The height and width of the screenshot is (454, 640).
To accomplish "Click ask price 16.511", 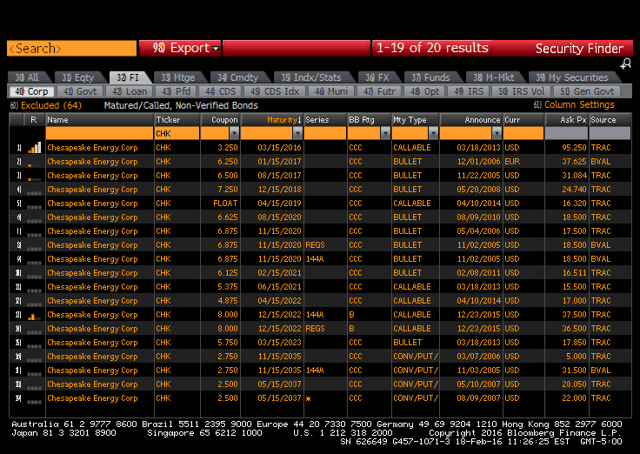I will point(574,273).
